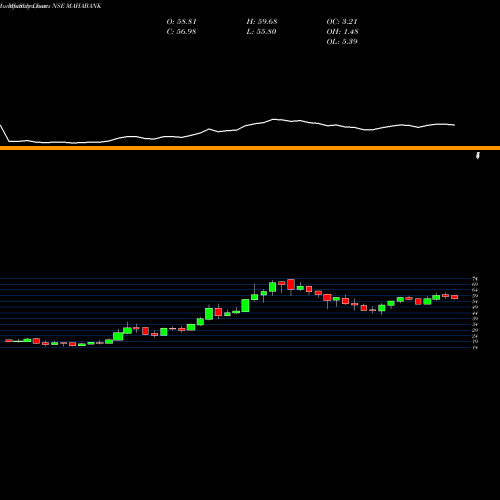The height and width of the screenshot is (500, 500).
Task: Click the 64 price axis label
Action: tap(475, 290)
